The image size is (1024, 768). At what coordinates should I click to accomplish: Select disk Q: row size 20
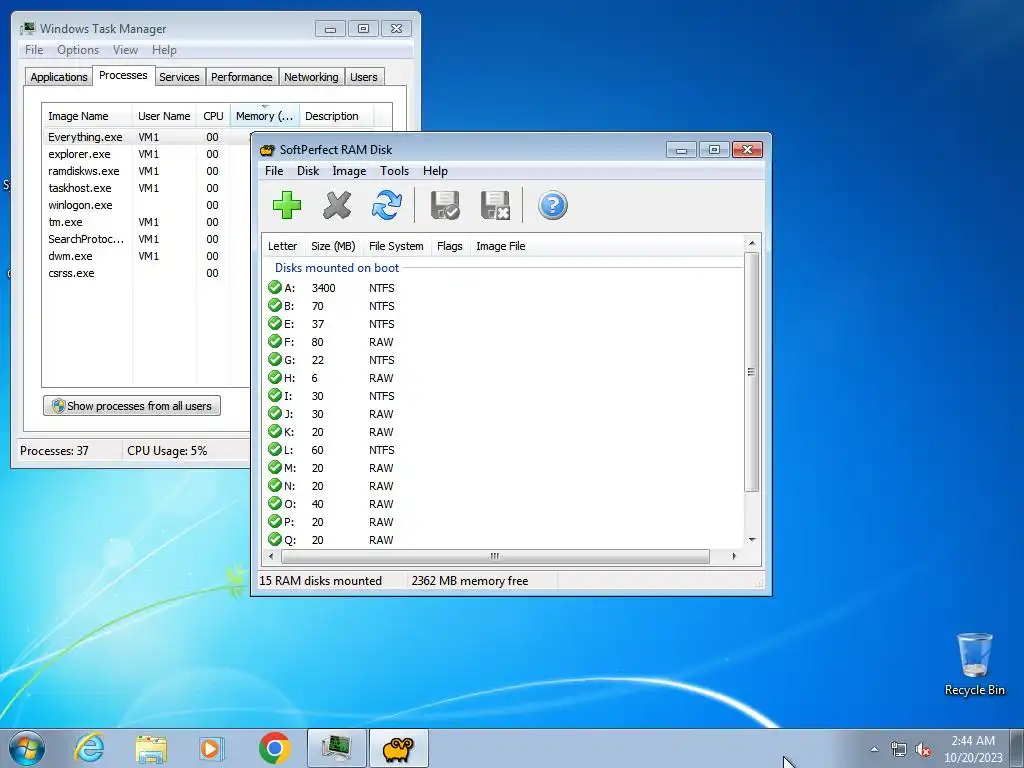coord(503,540)
